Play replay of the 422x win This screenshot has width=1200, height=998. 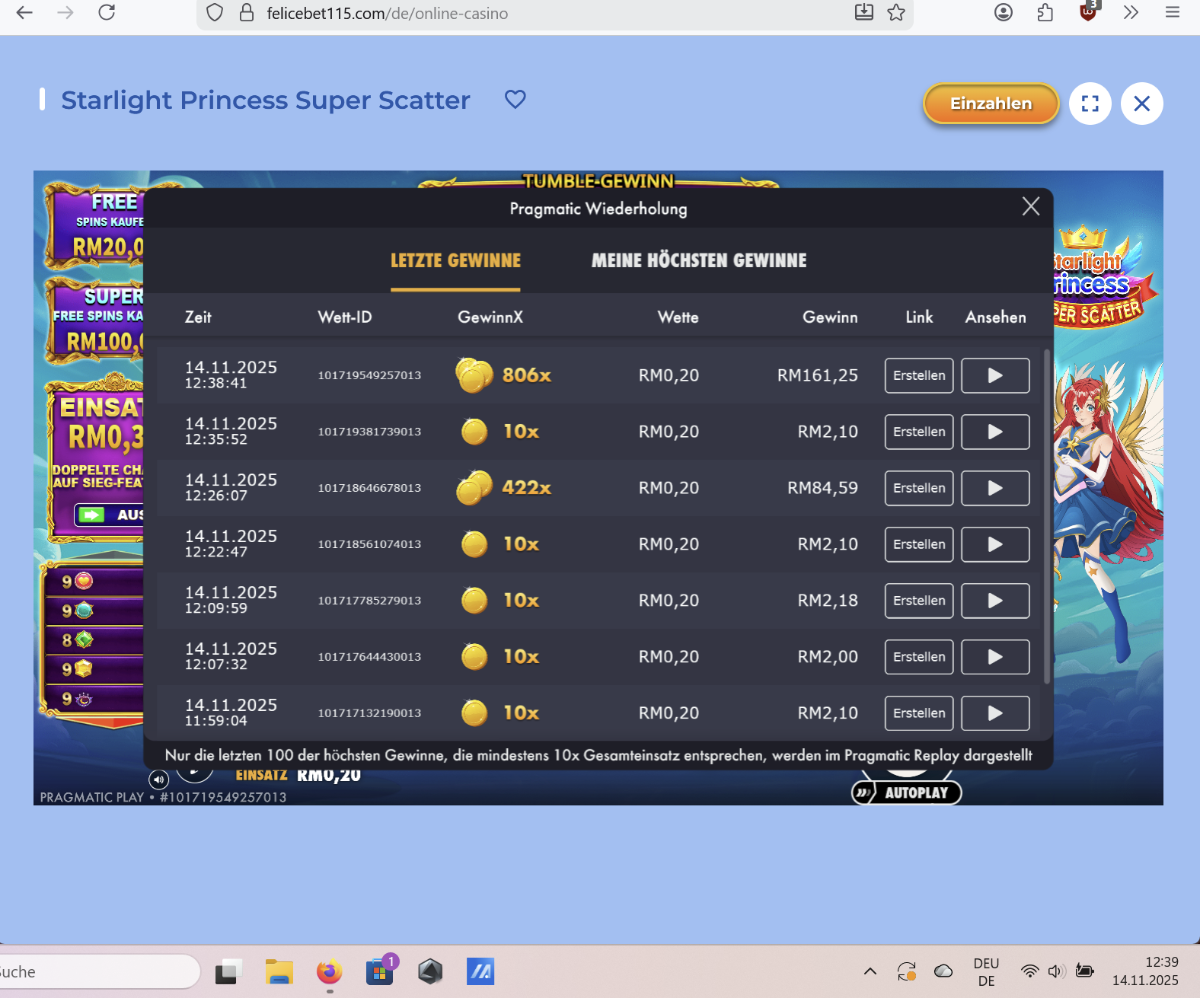pos(995,488)
